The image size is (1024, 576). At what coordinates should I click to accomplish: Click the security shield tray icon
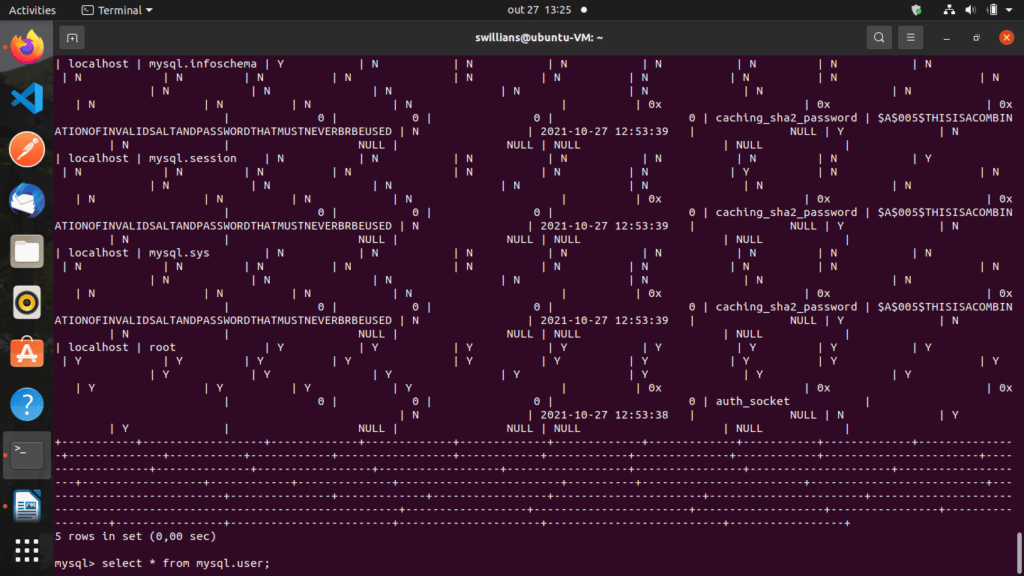coord(916,10)
